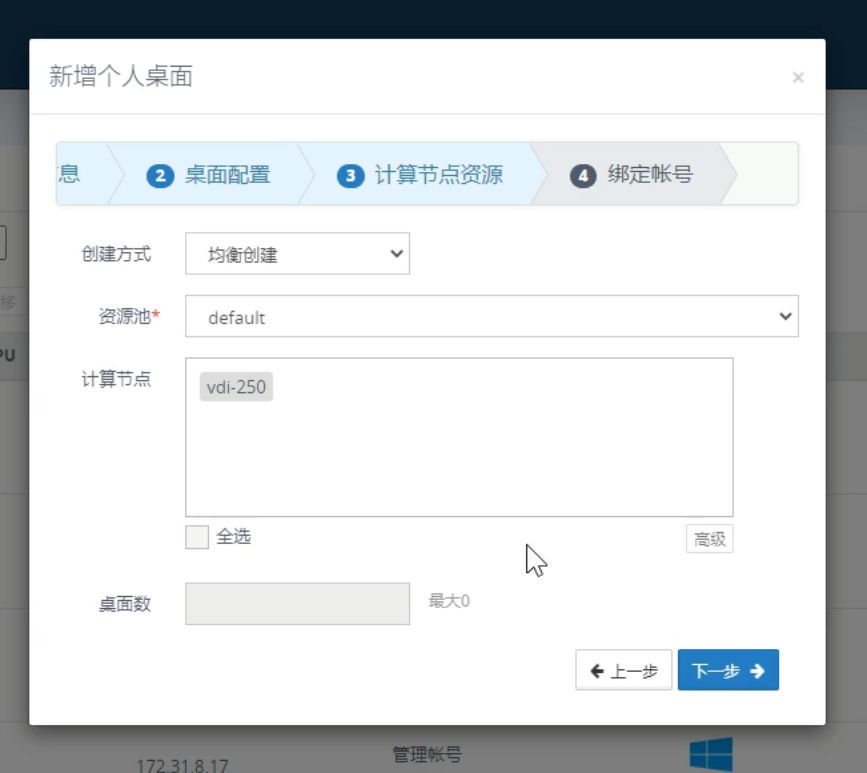
Task: Click the chevron arrow of 资源池 select
Action: (x=784, y=317)
